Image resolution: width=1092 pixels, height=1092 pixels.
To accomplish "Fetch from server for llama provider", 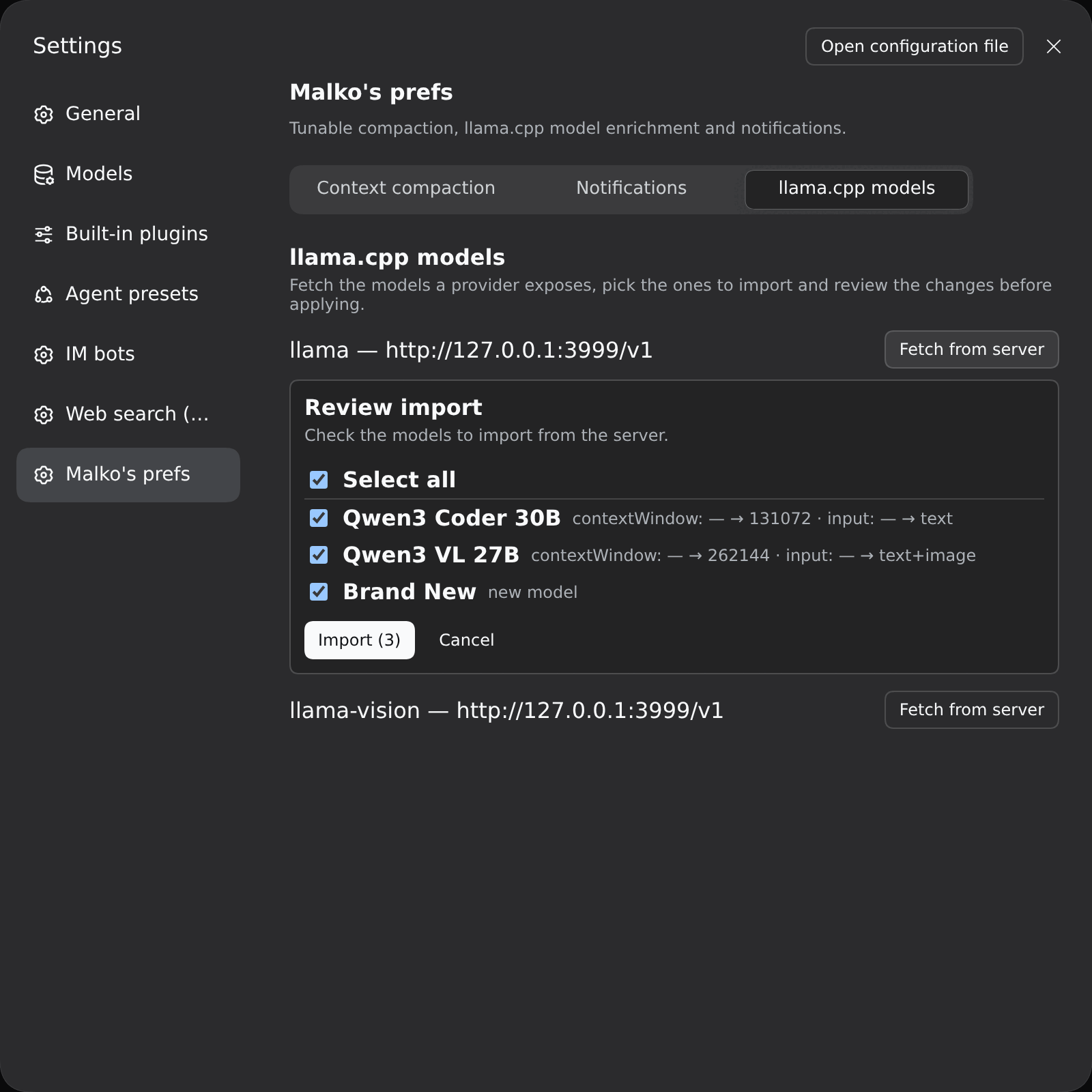I will coord(971,349).
